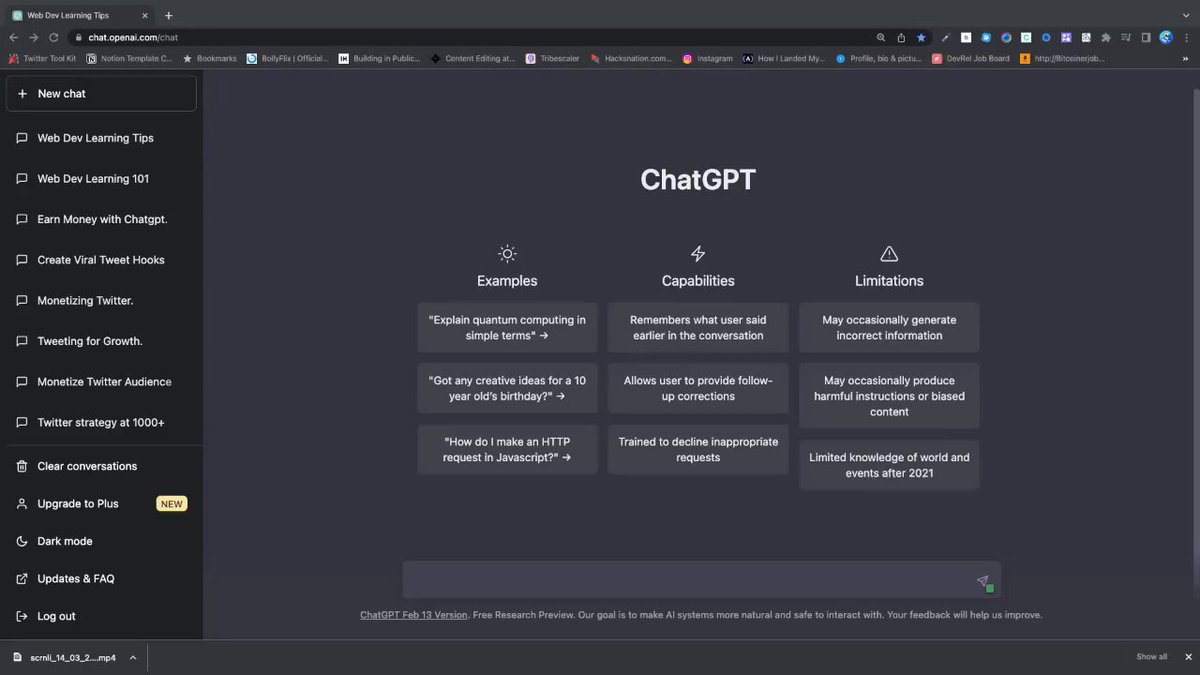Open a new browser tab with plus icon
The width and height of the screenshot is (1200, 675).
pyautogui.click(x=168, y=15)
